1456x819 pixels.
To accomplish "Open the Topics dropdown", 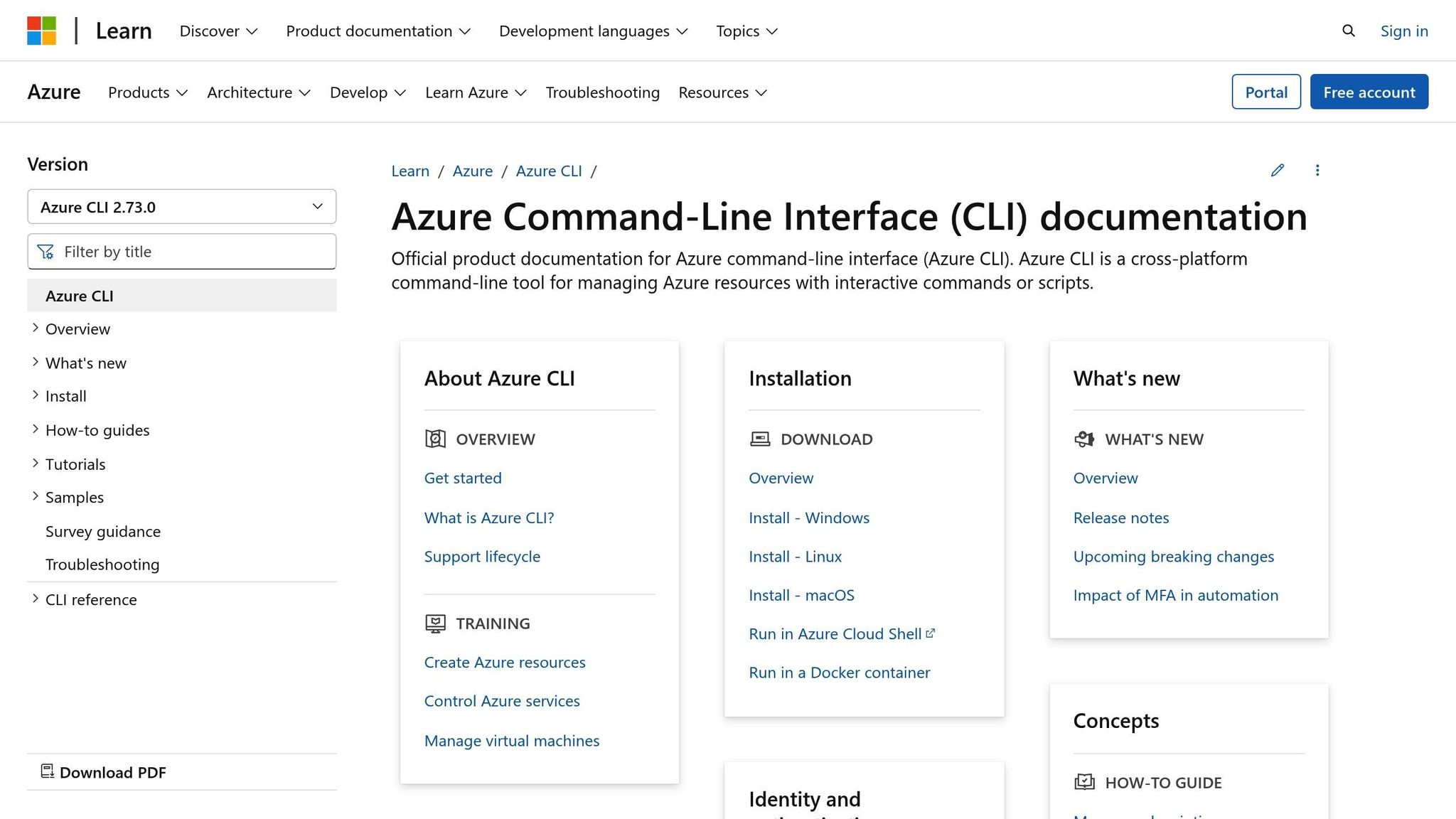I will tap(746, 31).
